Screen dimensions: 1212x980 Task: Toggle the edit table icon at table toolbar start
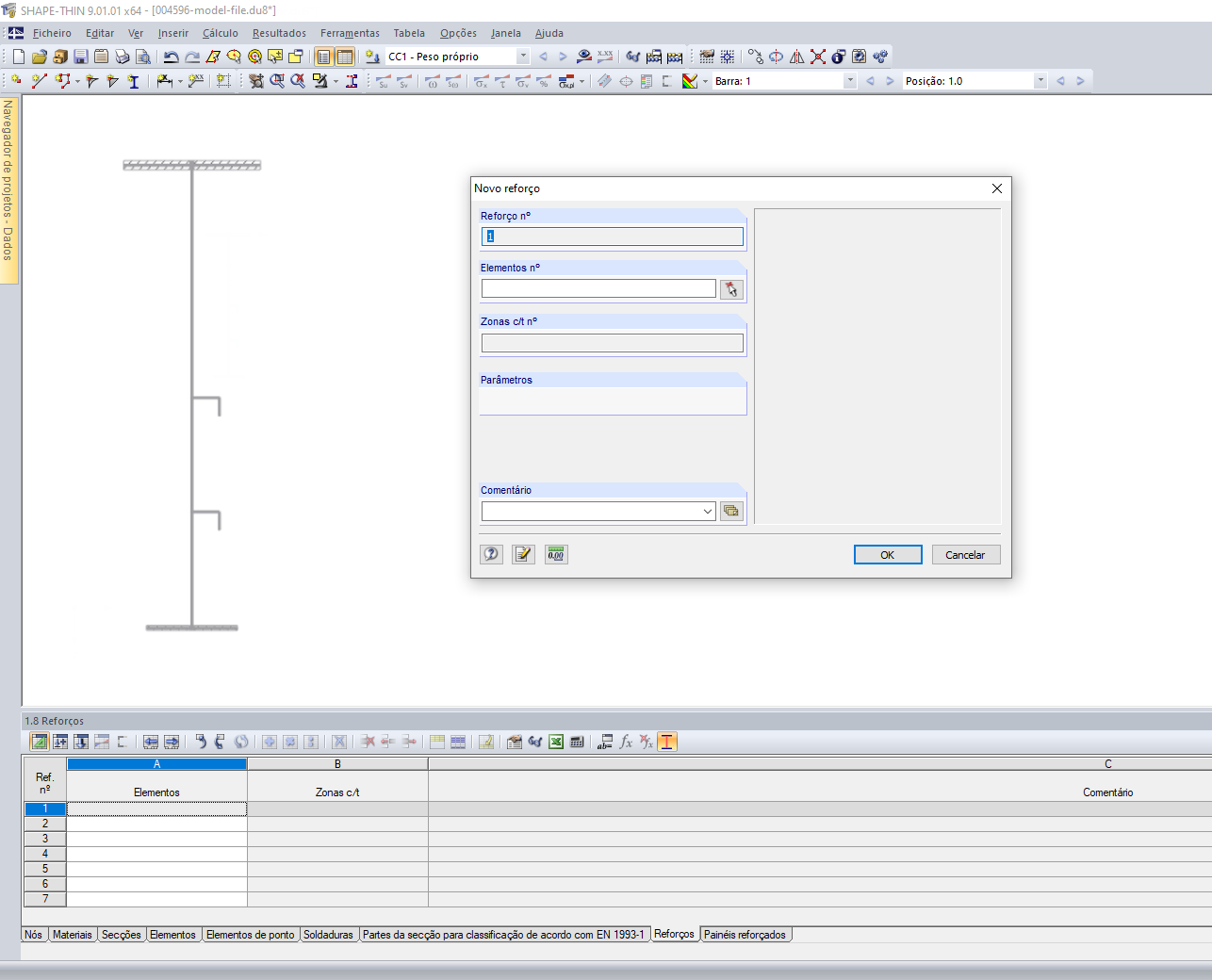[x=40, y=742]
